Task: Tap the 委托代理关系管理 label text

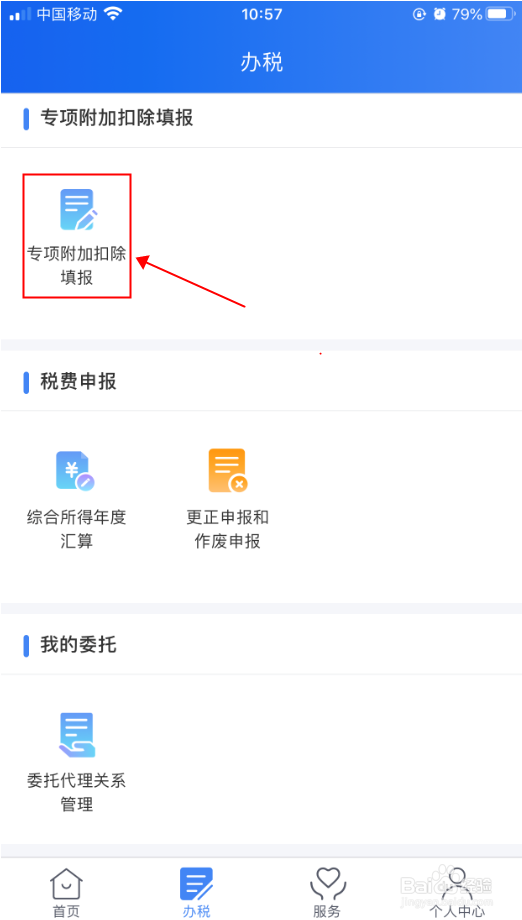Action: point(77,792)
